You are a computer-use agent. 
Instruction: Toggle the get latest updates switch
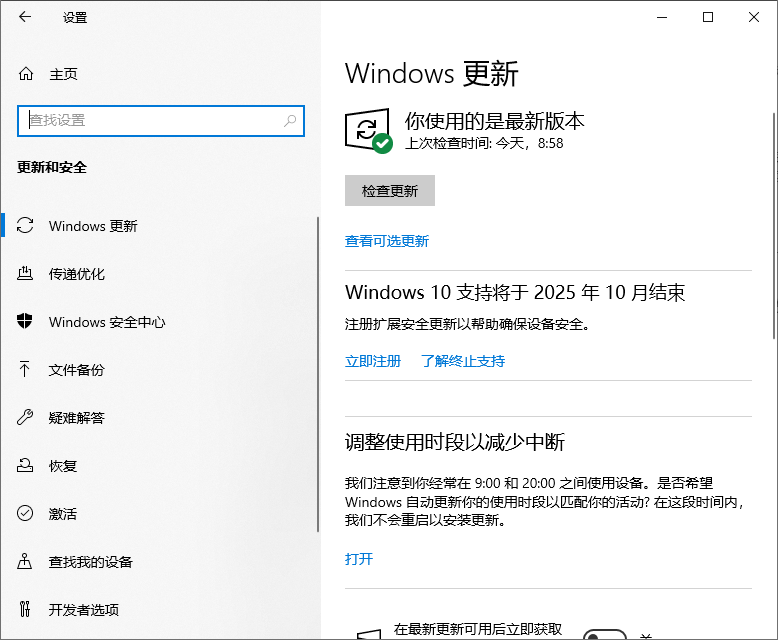point(604,634)
